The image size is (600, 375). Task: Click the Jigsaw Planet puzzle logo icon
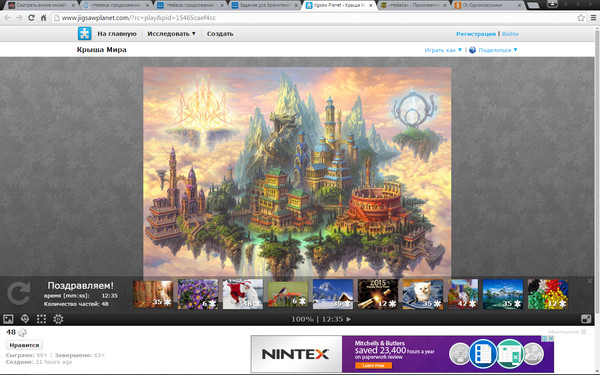click(84, 33)
